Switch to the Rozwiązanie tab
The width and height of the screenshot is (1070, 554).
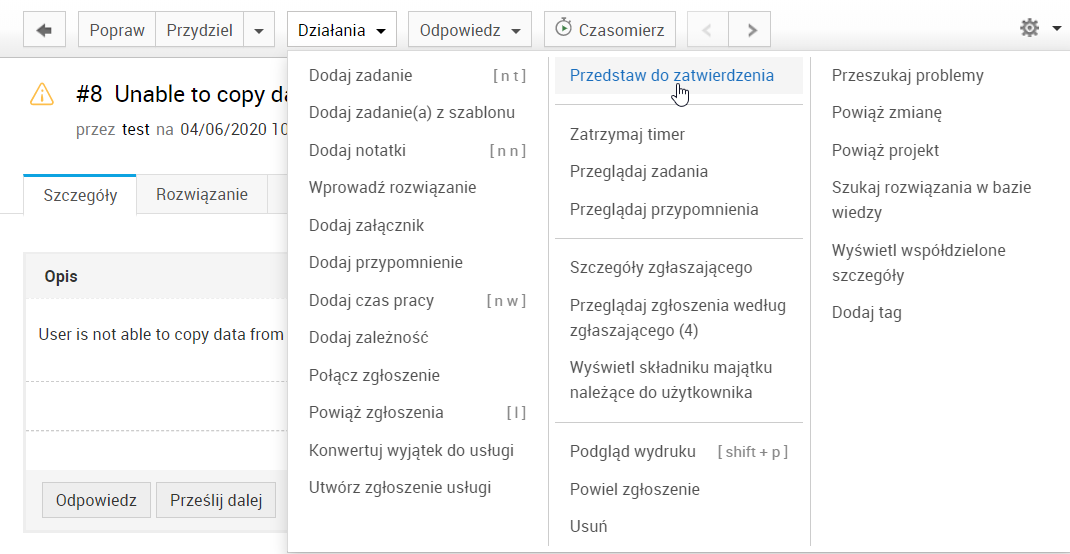(x=201, y=194)
